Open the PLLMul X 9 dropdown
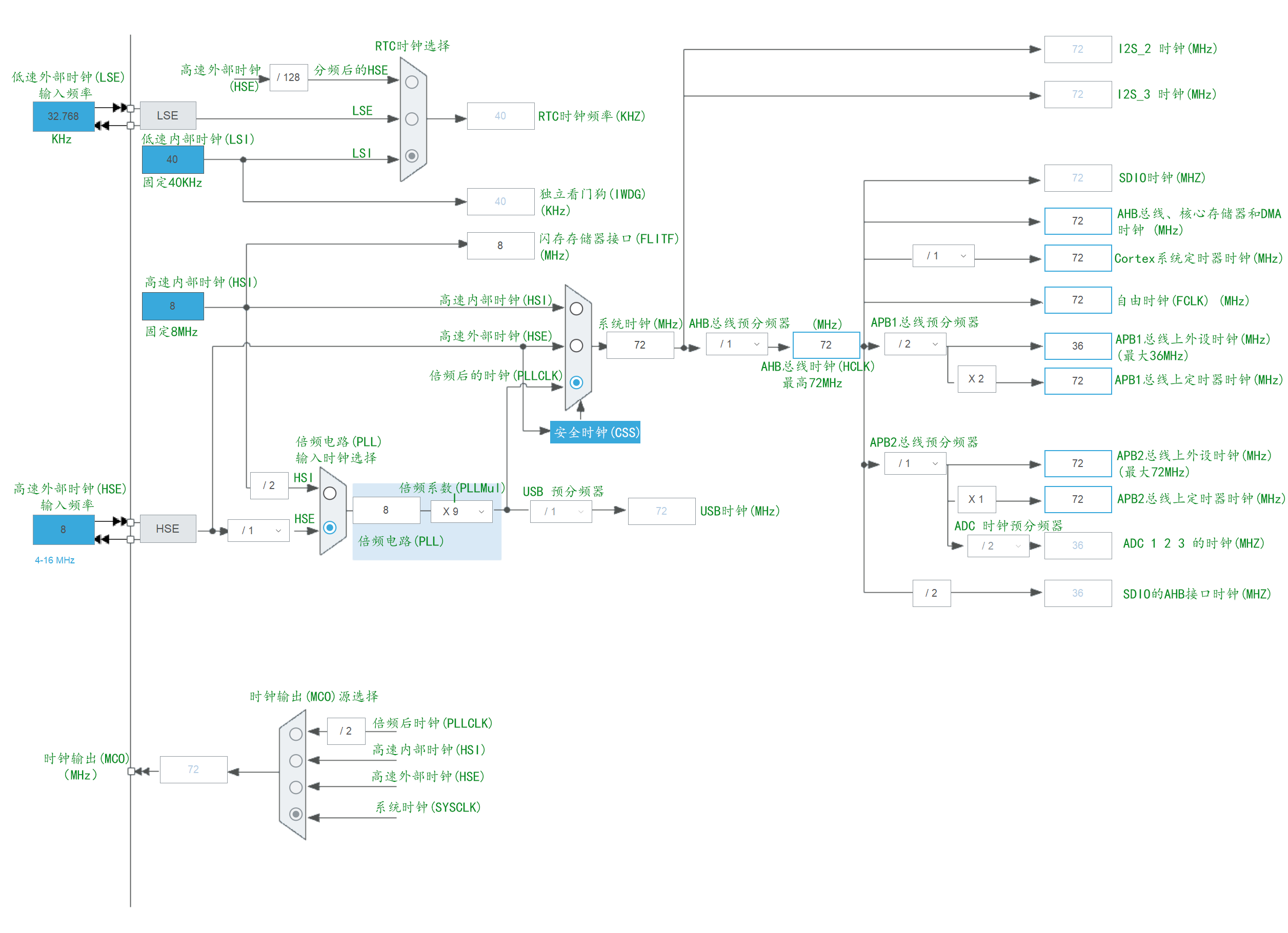The width and height of the screenshot is (1288, 933). point(461,512)
